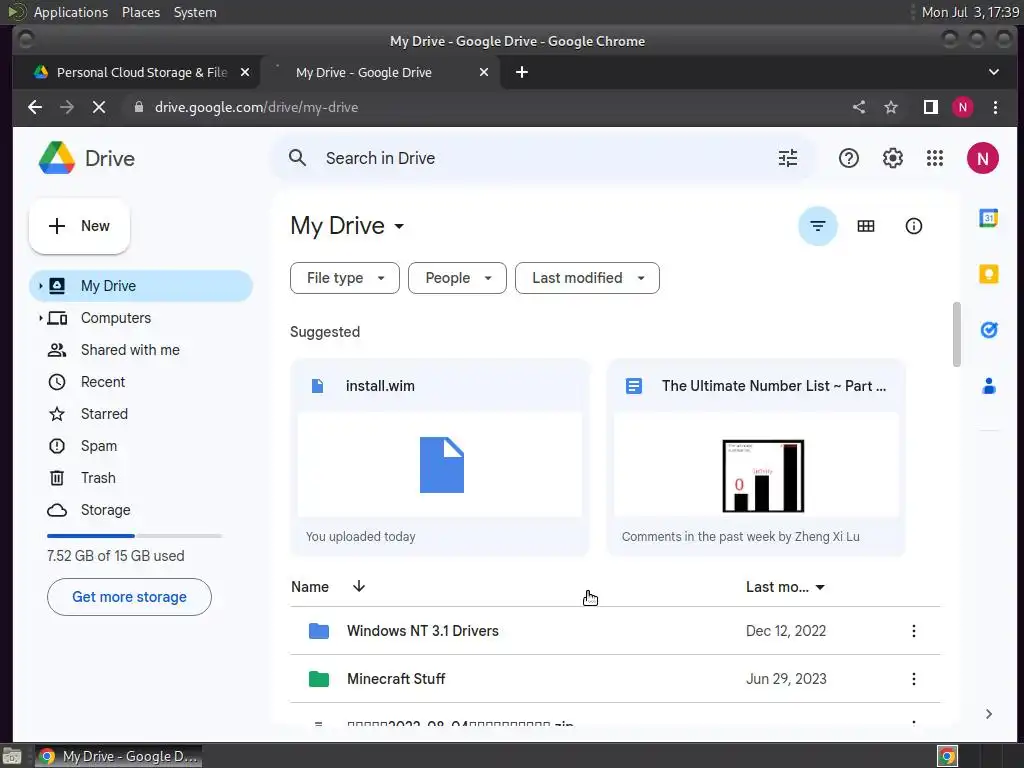Open more actions for Minecraft Stuff
The width and height of the screenshot is (1024, 768).
[913, 679]
